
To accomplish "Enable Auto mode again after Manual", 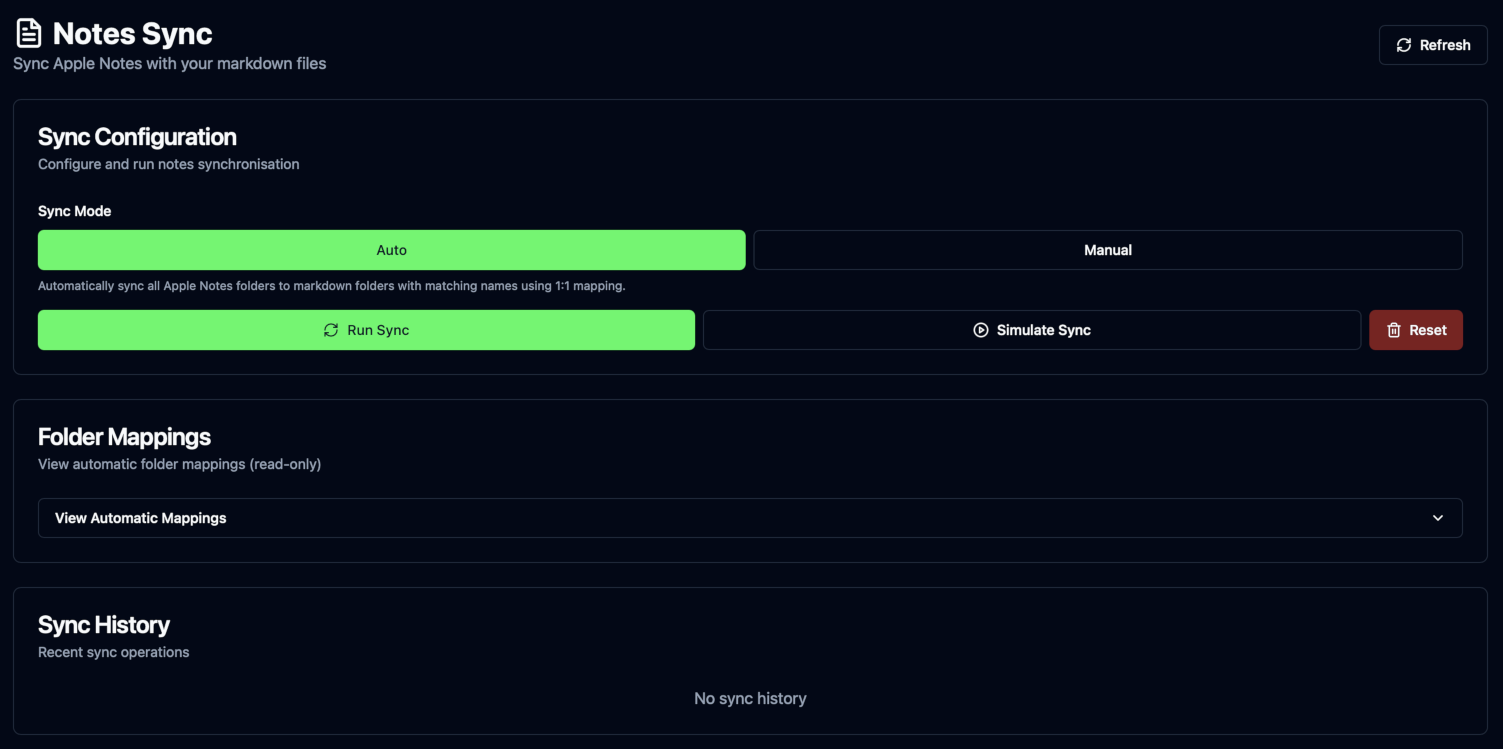I will point(391,249).
